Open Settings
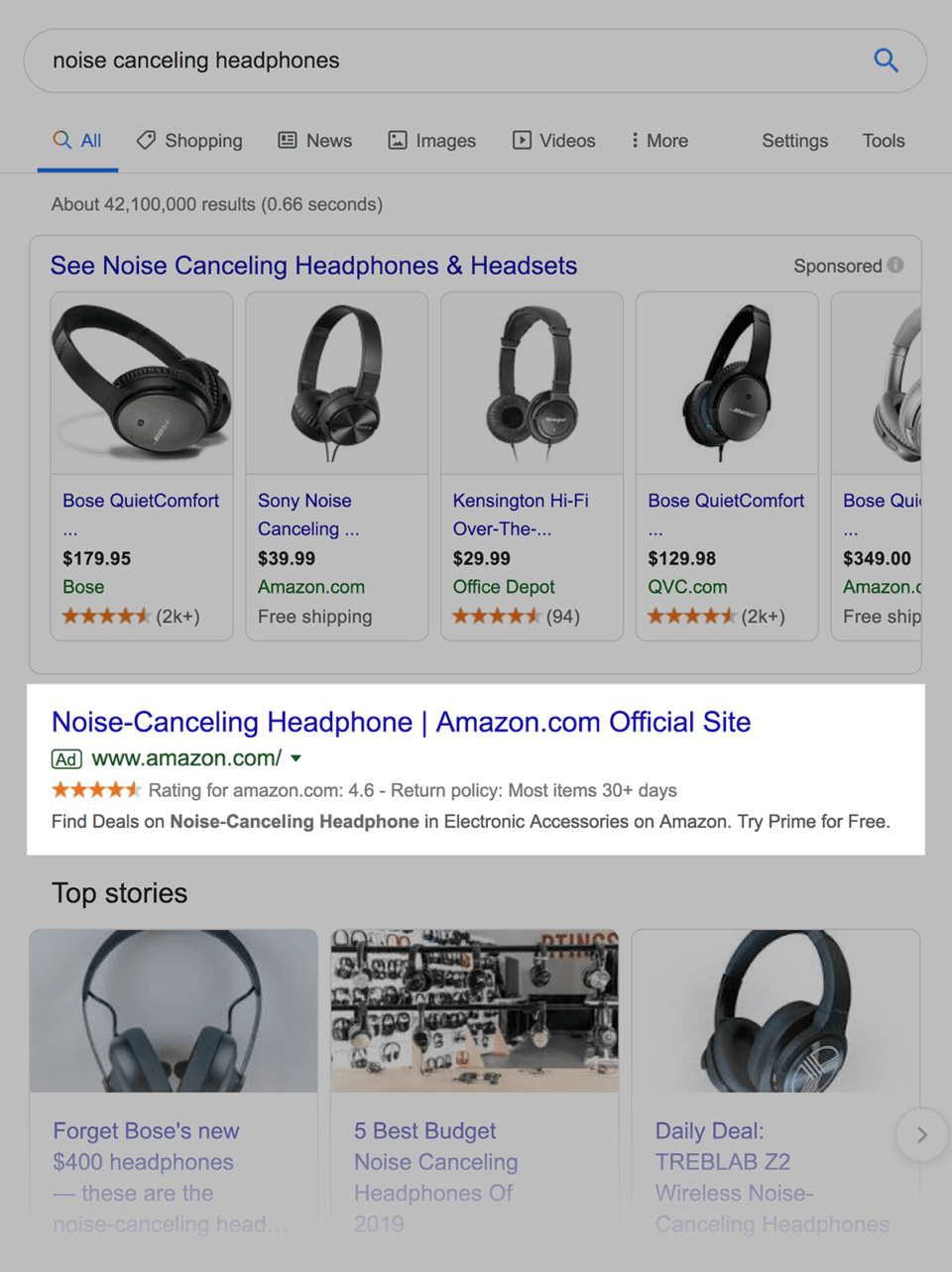This screenshot has height=1272, width=952. [794, 141]
